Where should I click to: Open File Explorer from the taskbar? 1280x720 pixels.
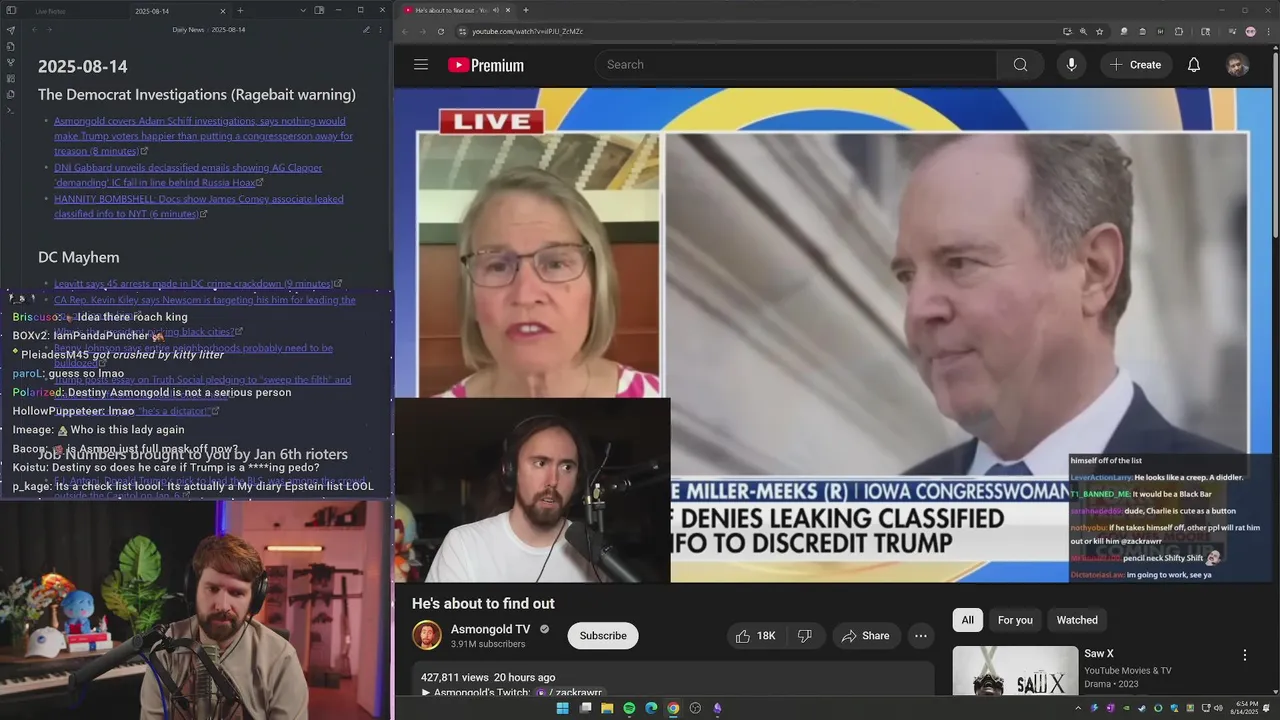point(607,708)
